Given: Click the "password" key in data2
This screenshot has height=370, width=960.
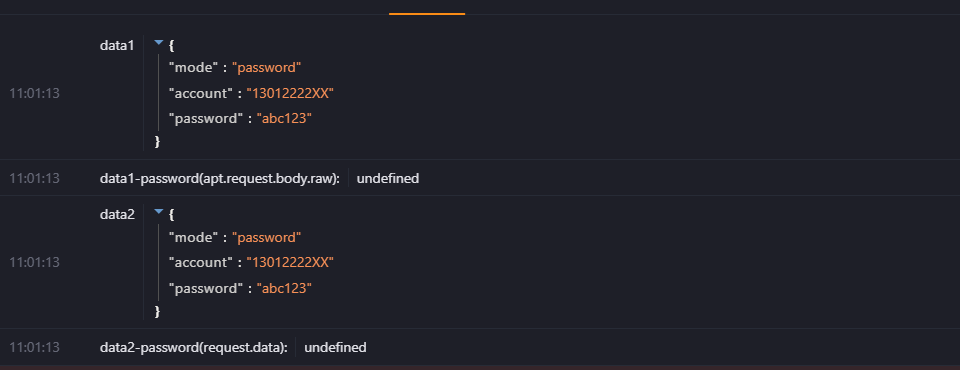Looking at the screenshot, I should coord(206,288).
